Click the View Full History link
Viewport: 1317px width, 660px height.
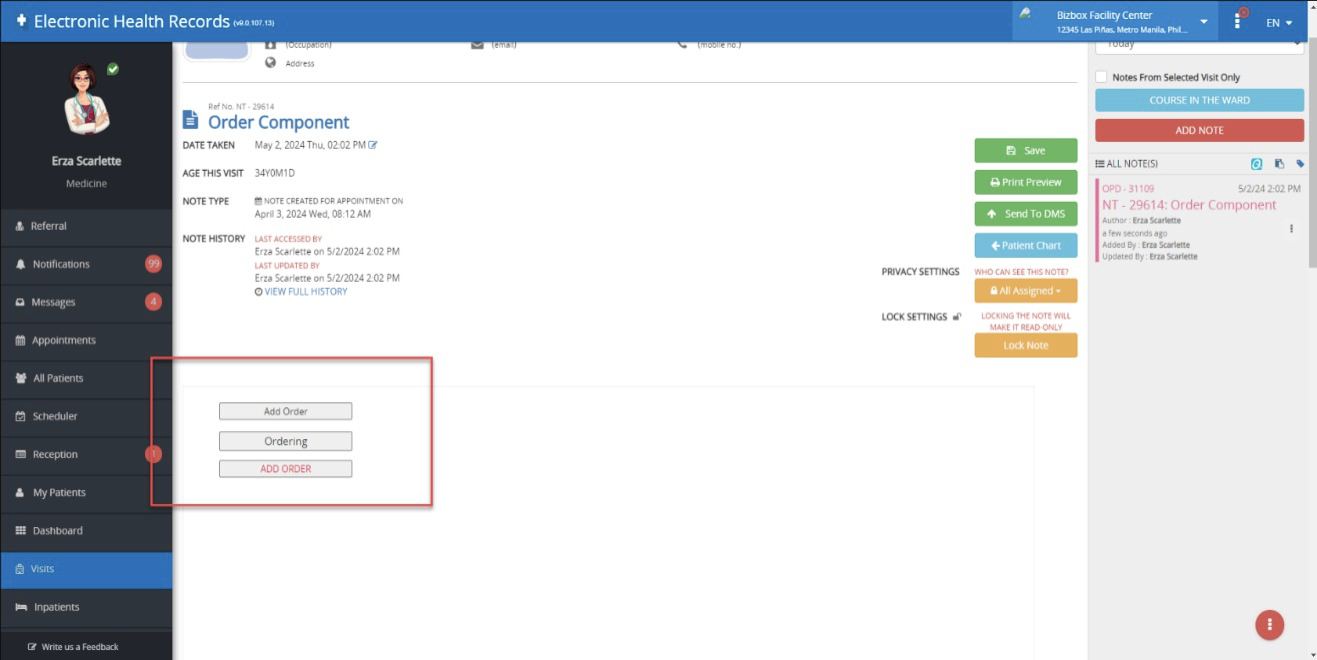click(x=305, y=291)
